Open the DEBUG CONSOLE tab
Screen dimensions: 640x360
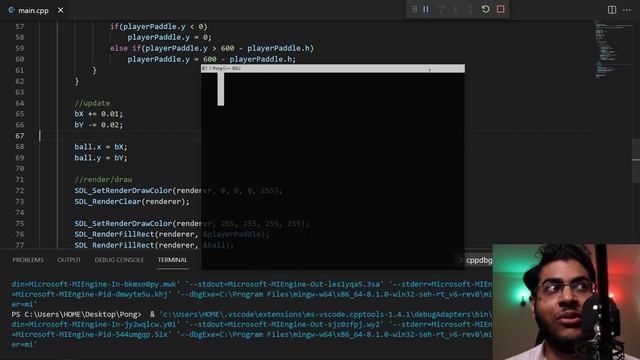(119, 260)
